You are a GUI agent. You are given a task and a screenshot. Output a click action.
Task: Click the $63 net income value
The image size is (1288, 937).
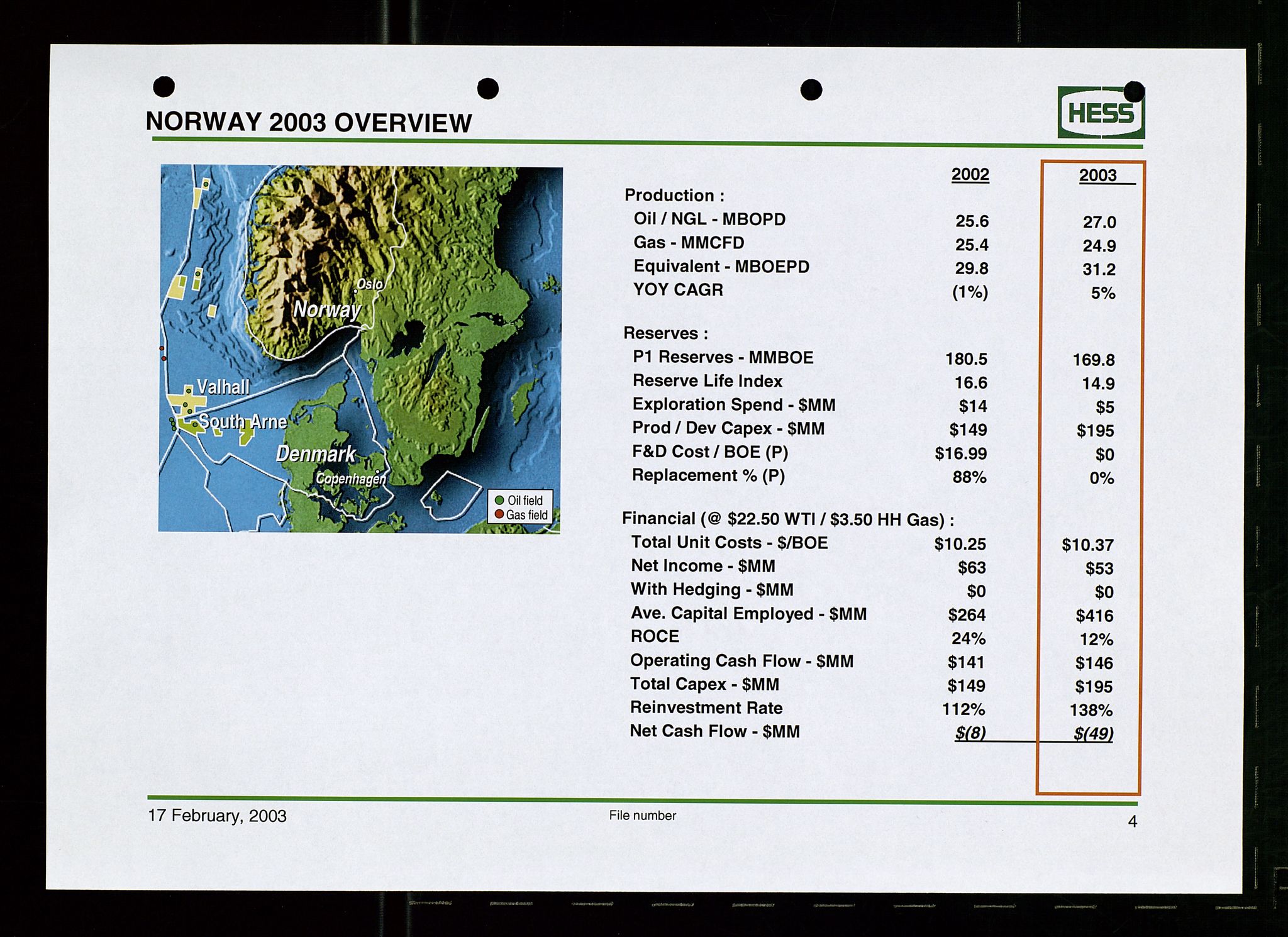point(972,568)
